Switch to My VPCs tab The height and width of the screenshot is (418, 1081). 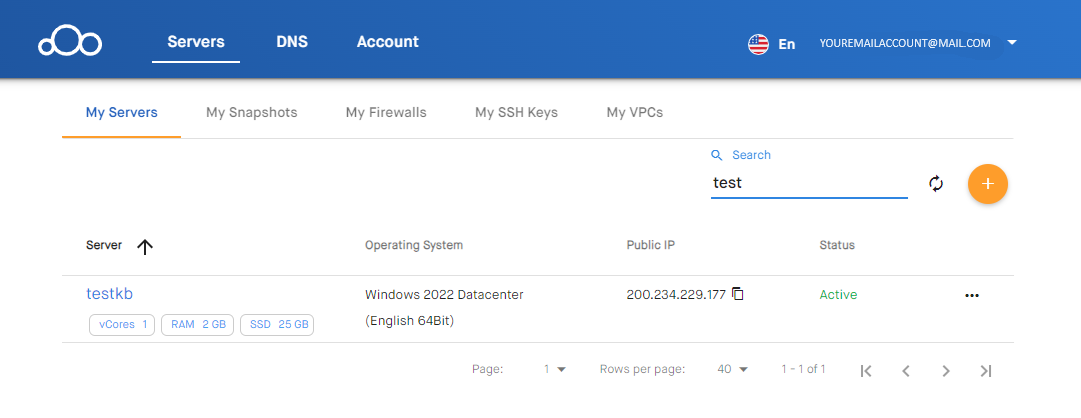[635, 112]
